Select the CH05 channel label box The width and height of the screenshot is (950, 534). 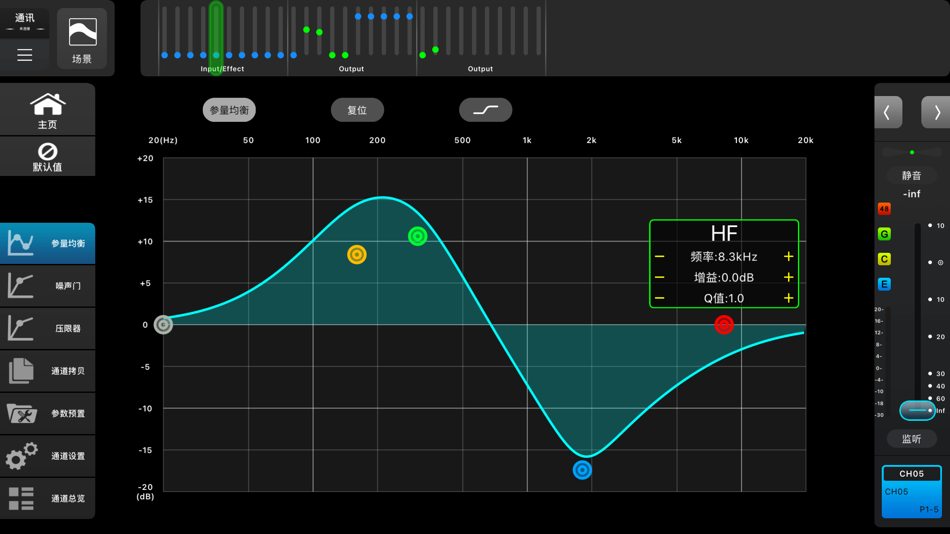pyautogui.click(x=911, y=491)
